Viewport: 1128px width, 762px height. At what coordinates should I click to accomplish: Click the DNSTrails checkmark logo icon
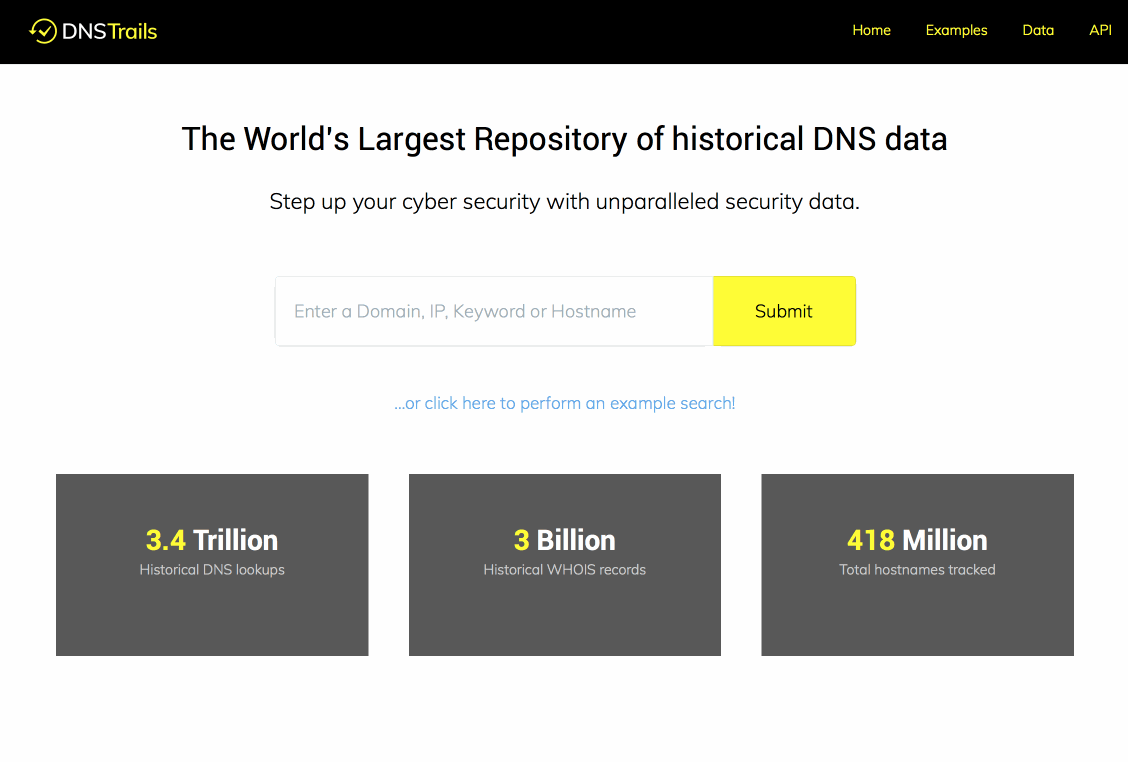[42, 31]
